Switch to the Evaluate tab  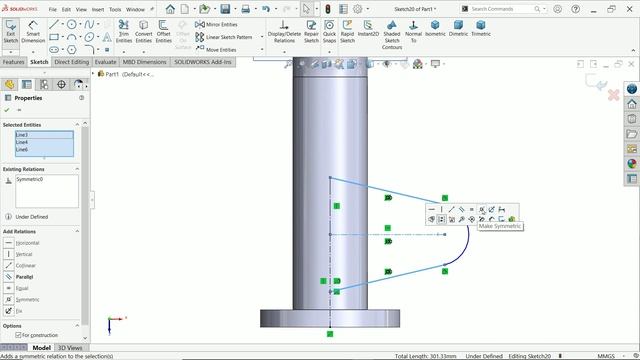pos(105,62)
